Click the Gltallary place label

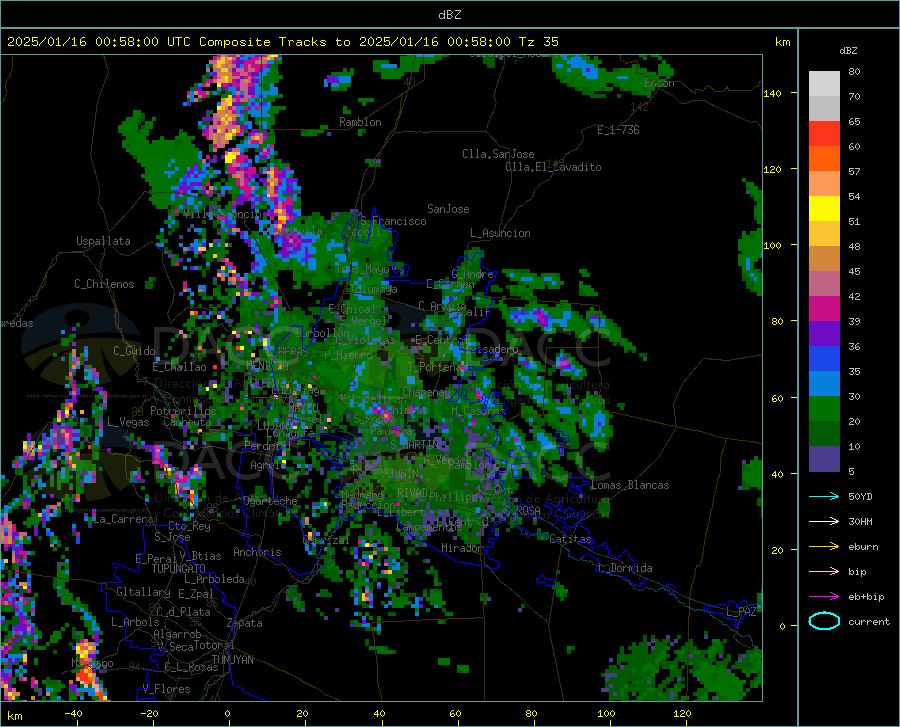[x=143, y=592]
